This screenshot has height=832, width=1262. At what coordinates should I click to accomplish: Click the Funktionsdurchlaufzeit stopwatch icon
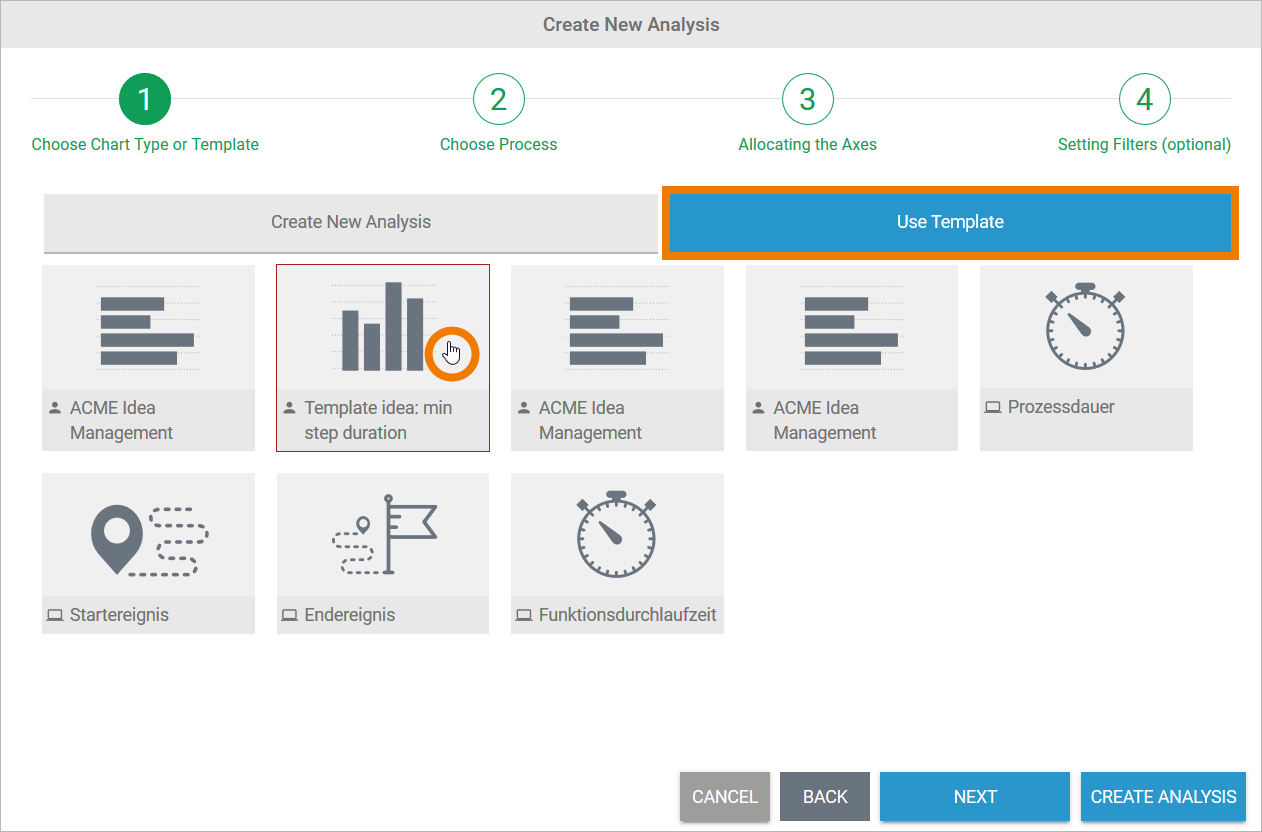click(617, 535)
